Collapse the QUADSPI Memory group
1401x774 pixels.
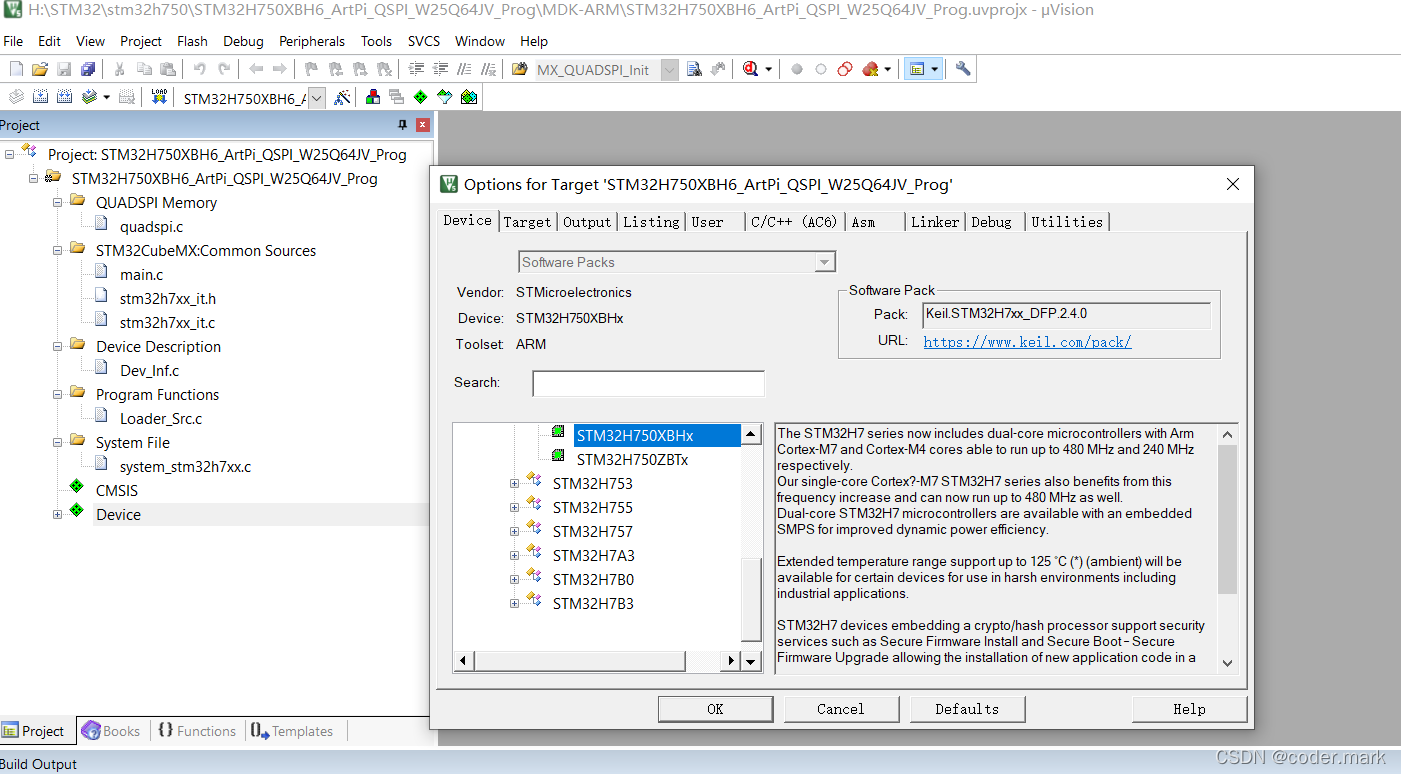click(x=58, y=202)
